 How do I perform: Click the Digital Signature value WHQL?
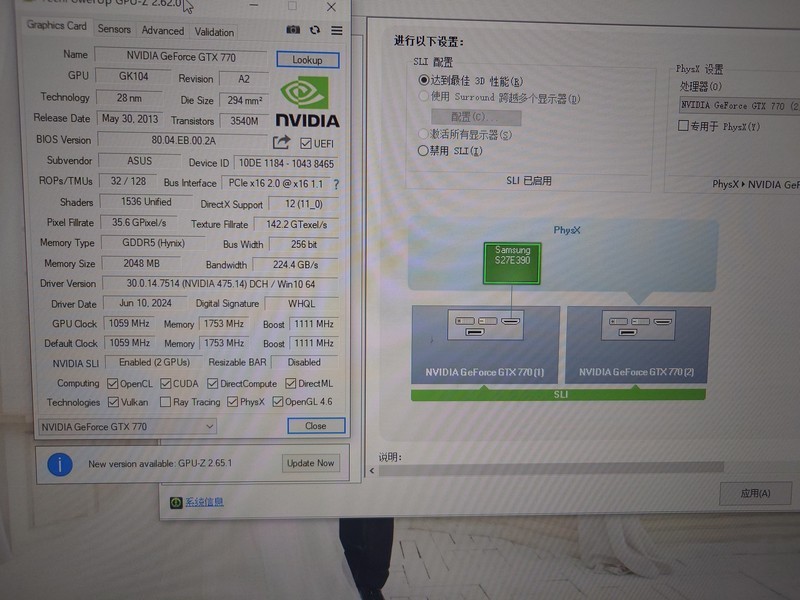(x=301, y=304)
